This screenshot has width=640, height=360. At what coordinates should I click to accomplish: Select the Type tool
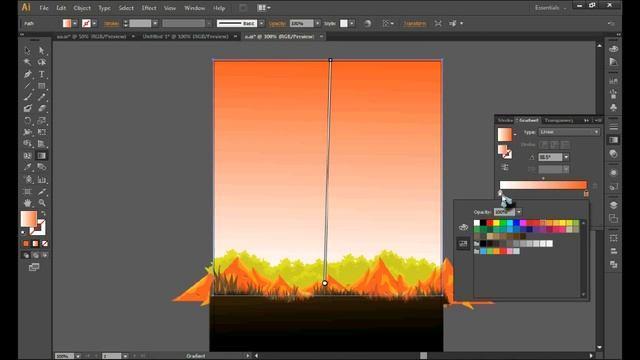(42, 74)
